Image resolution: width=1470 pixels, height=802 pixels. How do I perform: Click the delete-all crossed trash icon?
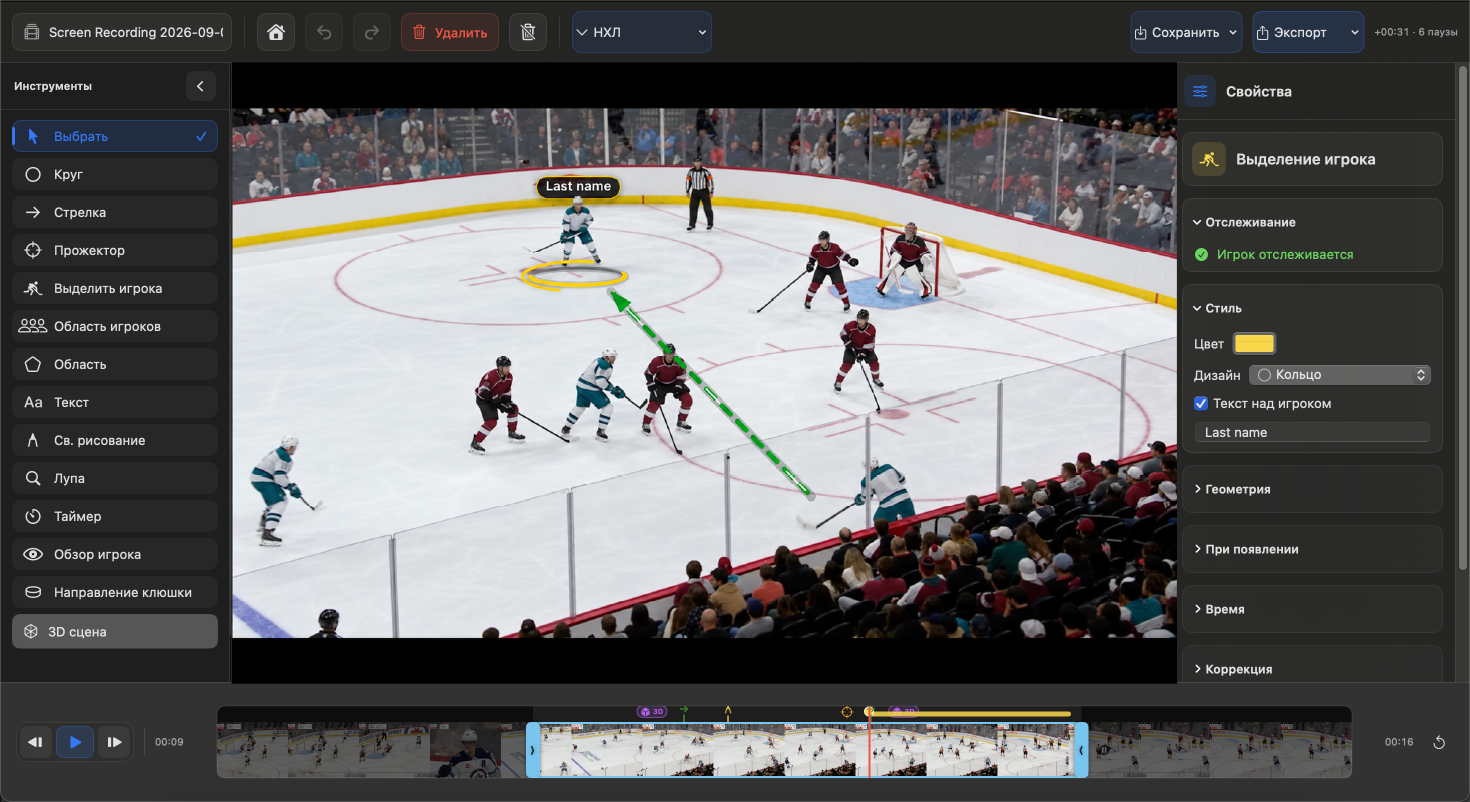coord(528,32)
